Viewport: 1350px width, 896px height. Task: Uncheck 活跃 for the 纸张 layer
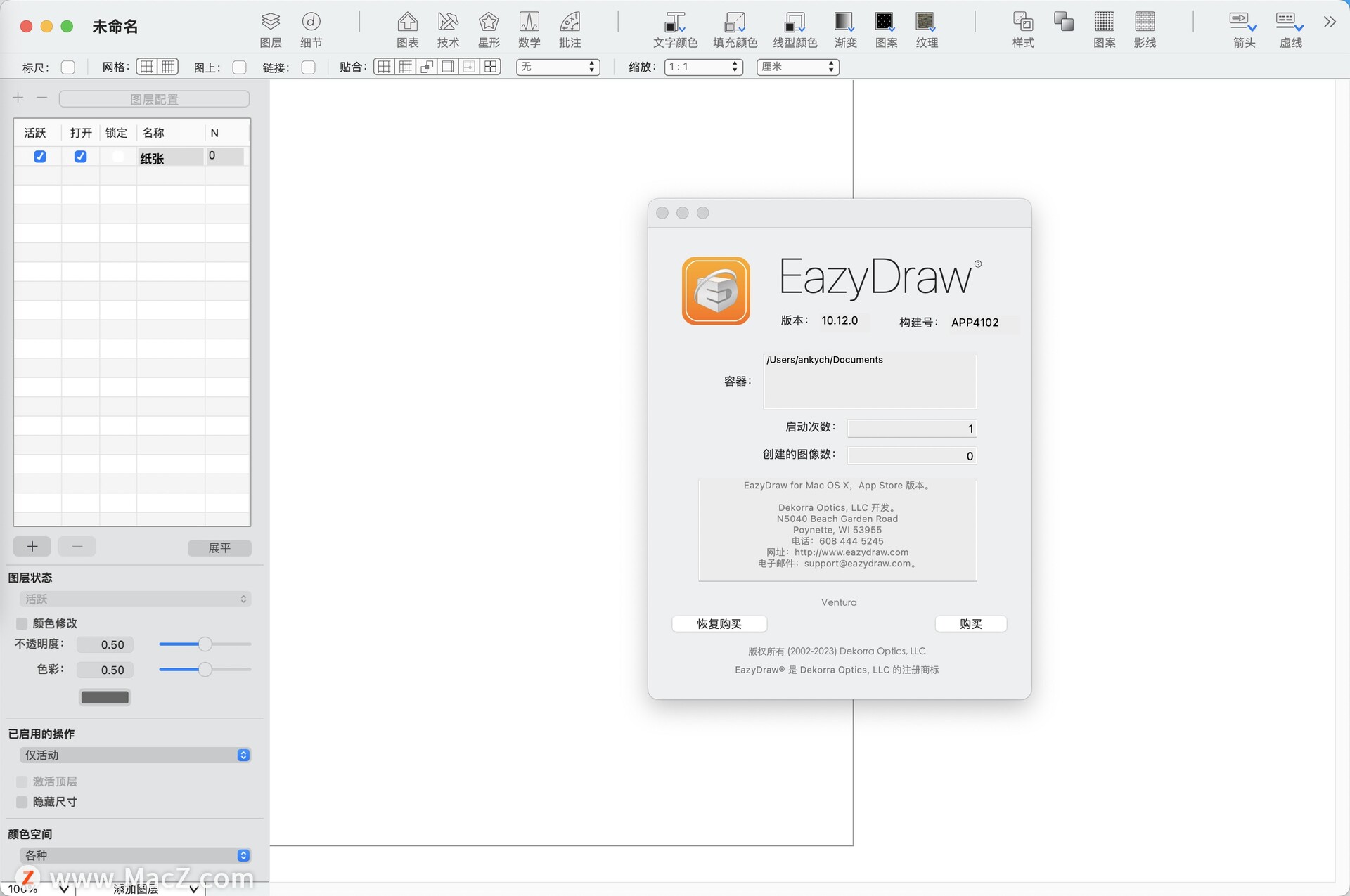pos(40,156)
